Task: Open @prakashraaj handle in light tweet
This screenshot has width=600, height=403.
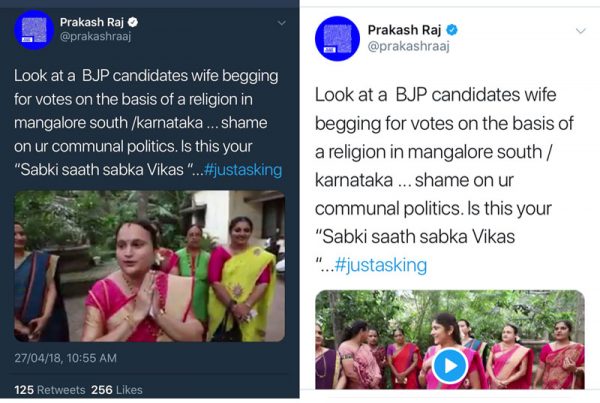Action: click(412, 48)
